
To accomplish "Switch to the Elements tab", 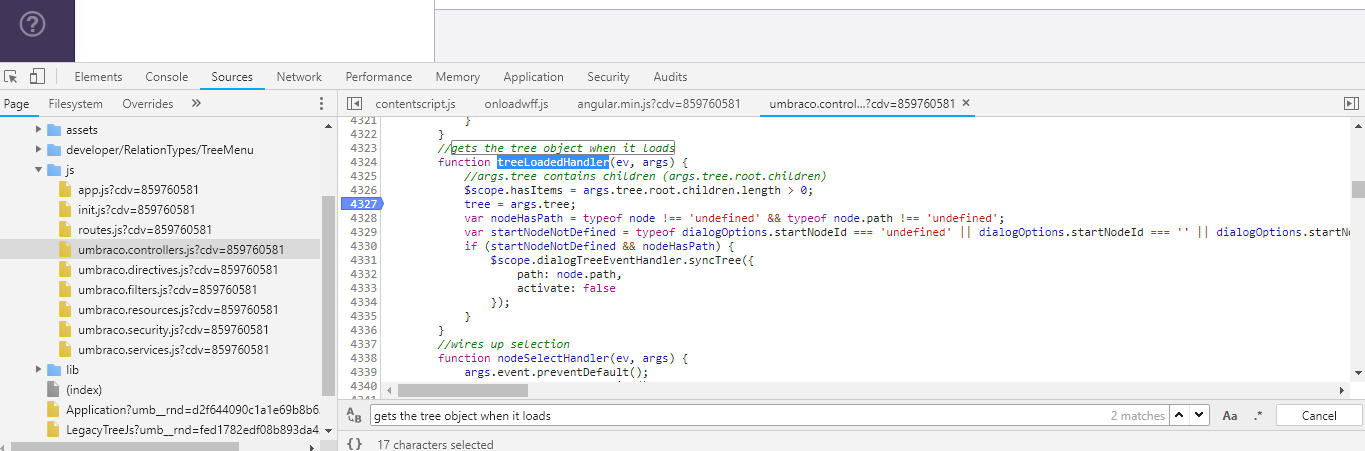I will (x=98, y=77).
